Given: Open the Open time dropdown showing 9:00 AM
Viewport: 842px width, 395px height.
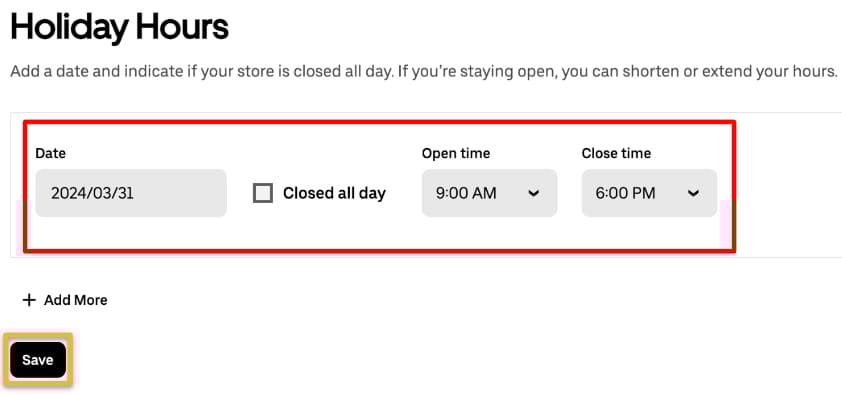Looking at the screenshot, I should coord(489,193).
